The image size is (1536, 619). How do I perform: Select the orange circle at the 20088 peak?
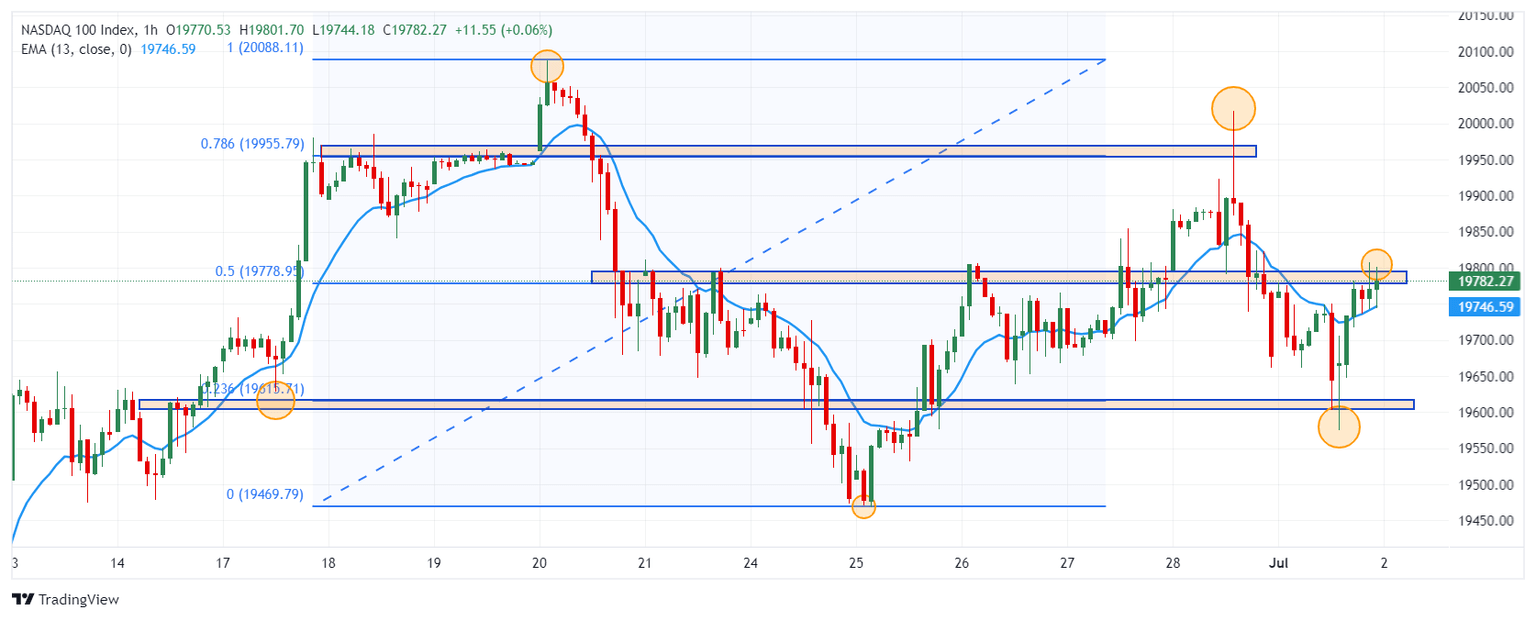(x=547, y=67)
